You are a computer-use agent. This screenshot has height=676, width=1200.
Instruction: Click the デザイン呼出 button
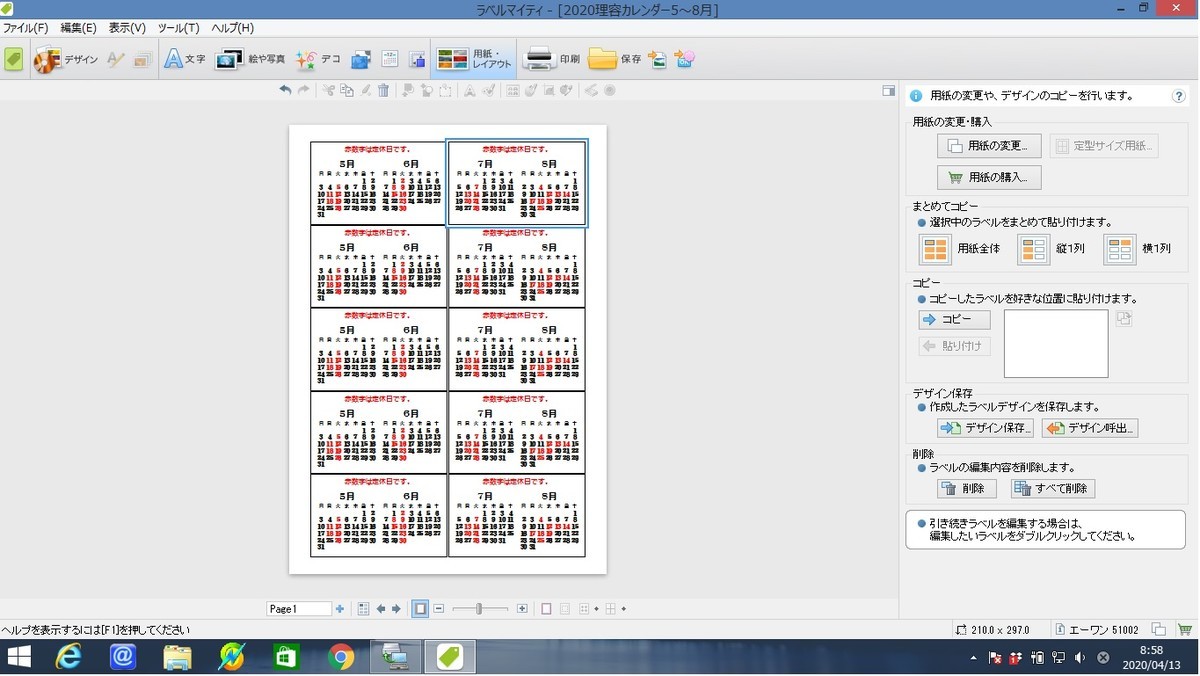point(1090,428)
